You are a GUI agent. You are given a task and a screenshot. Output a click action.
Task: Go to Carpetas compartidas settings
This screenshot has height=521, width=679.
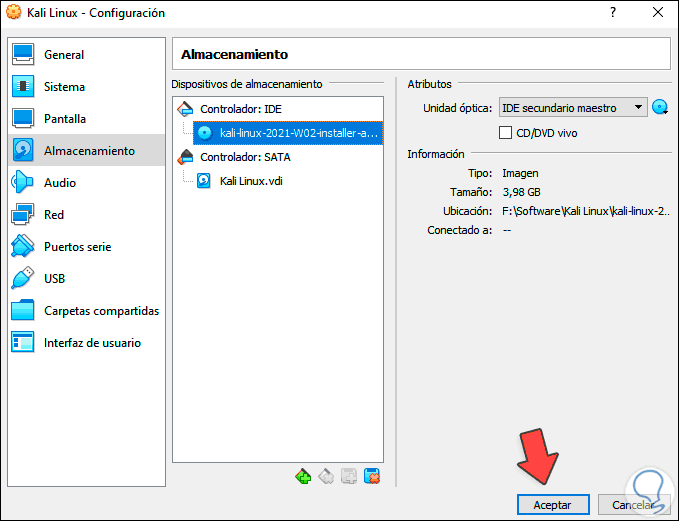[x=86, y=311]
